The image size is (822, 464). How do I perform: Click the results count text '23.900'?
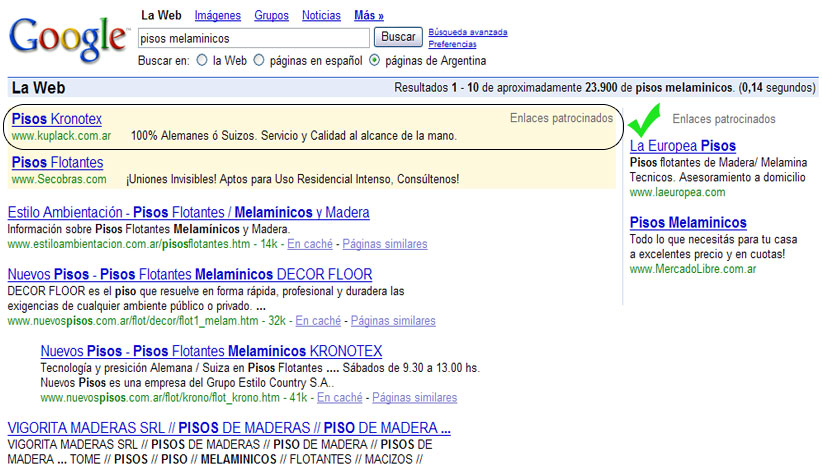click(x=601, y=88)
